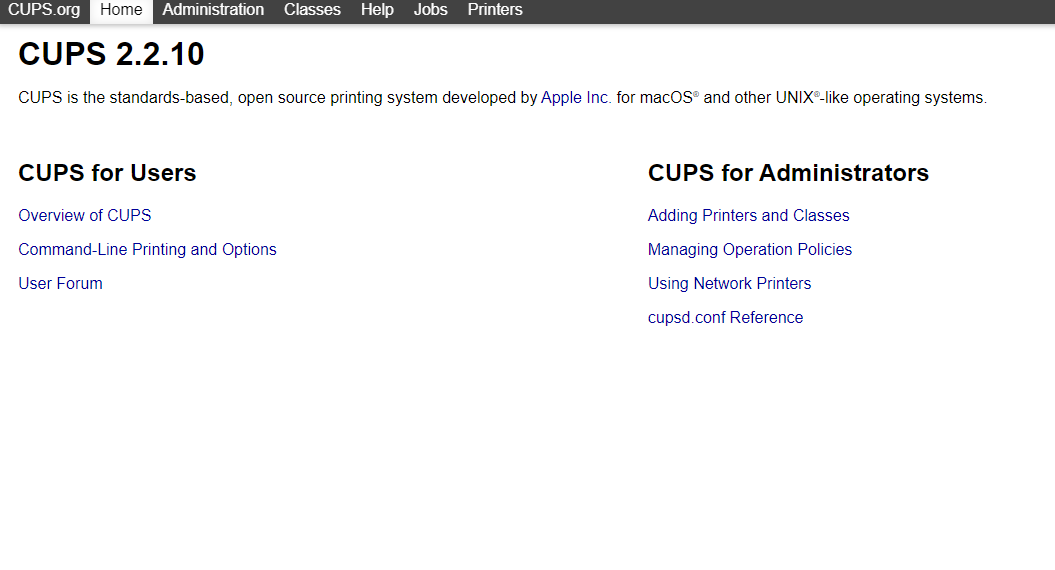Image resolution: width=1055 pixels, height=570 pixels.
Task: Open Managing Operation Policies link
Action: click(750, 250)
